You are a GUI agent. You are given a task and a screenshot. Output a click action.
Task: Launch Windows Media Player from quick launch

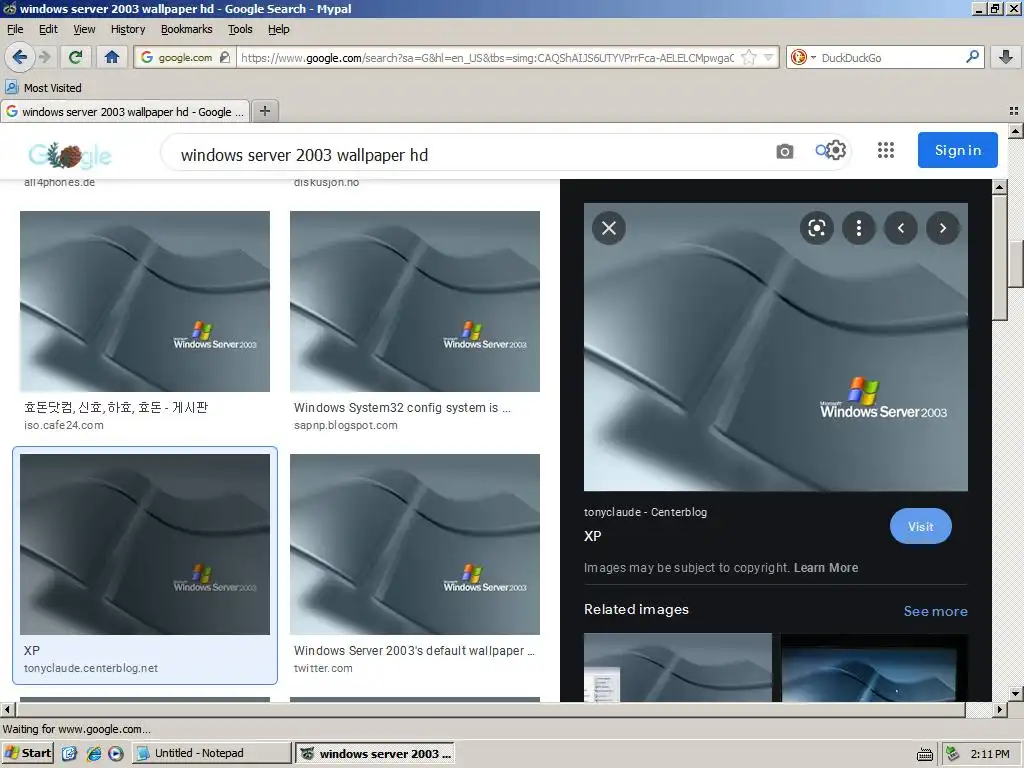pos(116,753)
